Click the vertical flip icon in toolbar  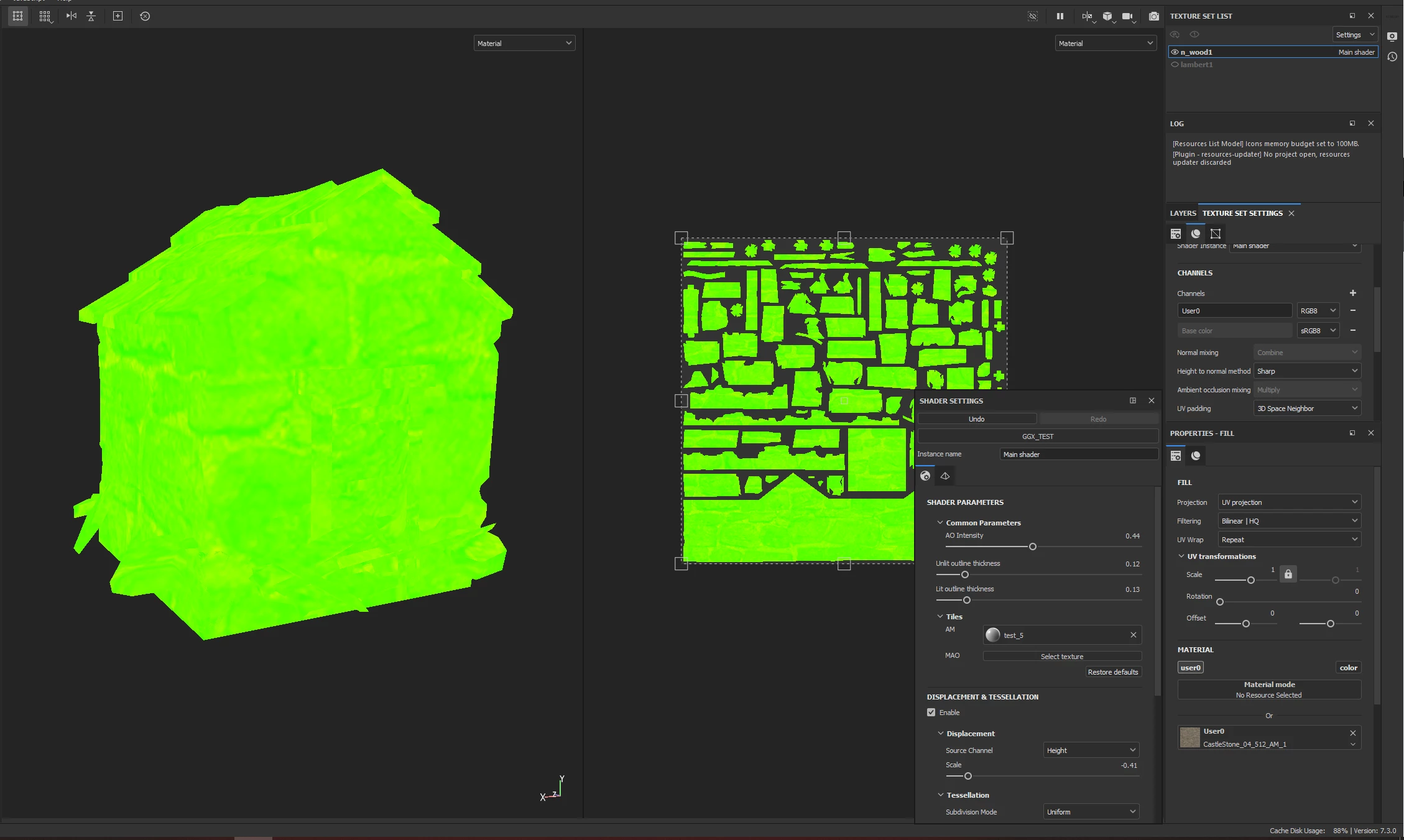91,16
